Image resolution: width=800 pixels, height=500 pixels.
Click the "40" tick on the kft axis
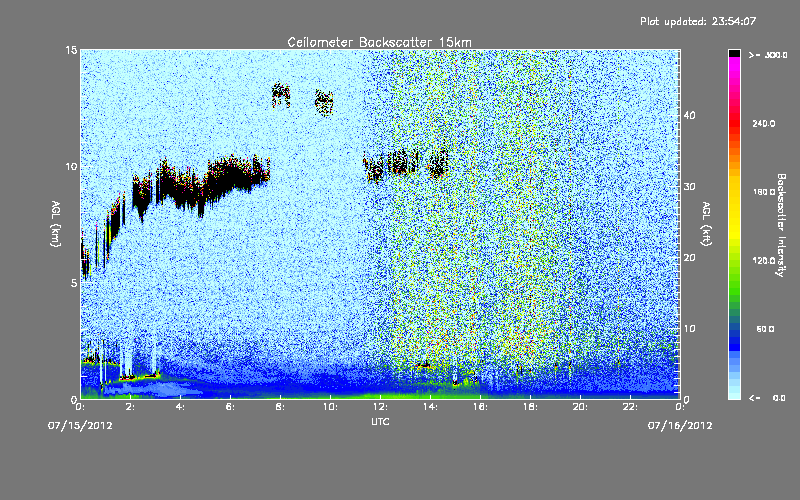689,115
